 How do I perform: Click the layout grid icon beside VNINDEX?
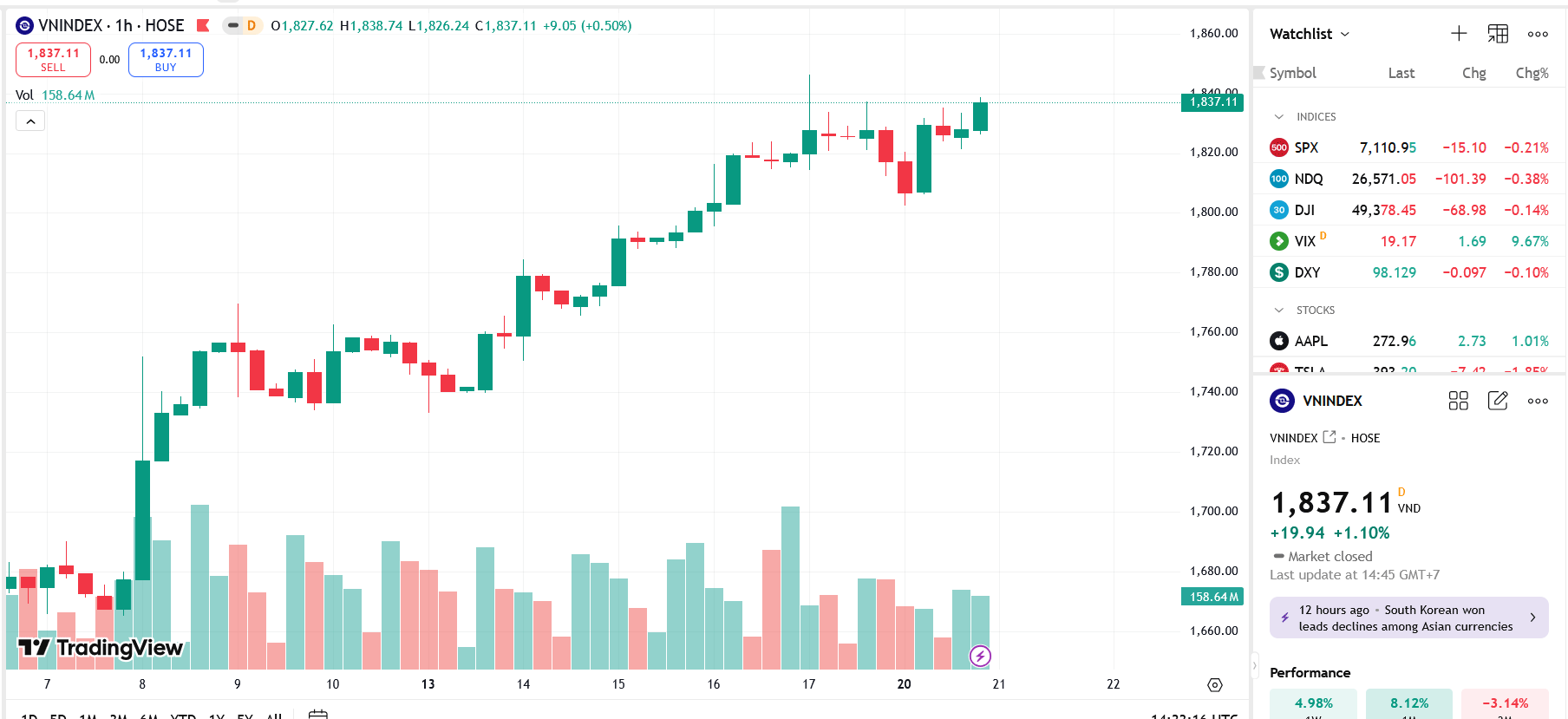coord(1458,401)
